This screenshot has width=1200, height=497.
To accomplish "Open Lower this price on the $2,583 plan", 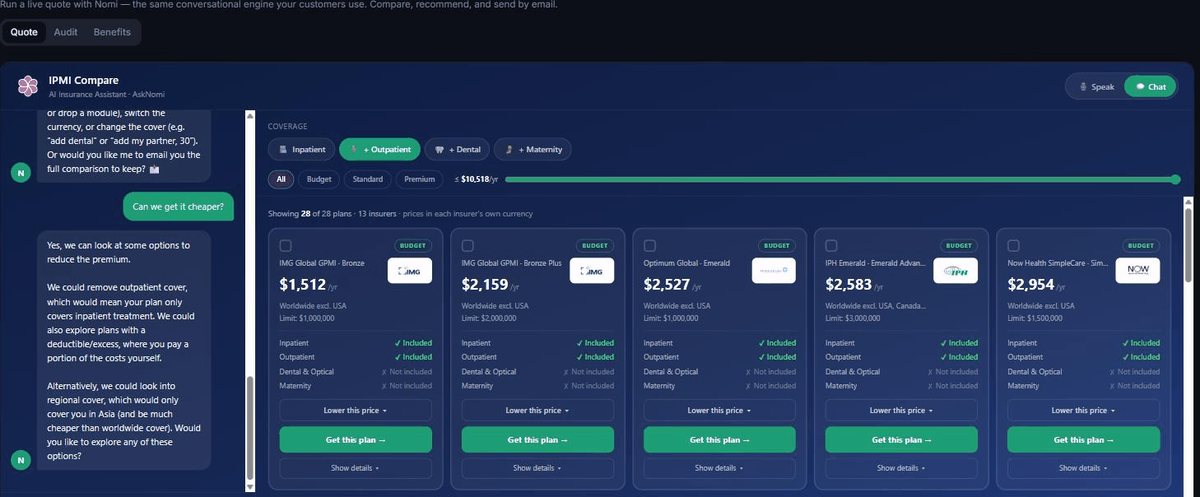I will [902, 410].
